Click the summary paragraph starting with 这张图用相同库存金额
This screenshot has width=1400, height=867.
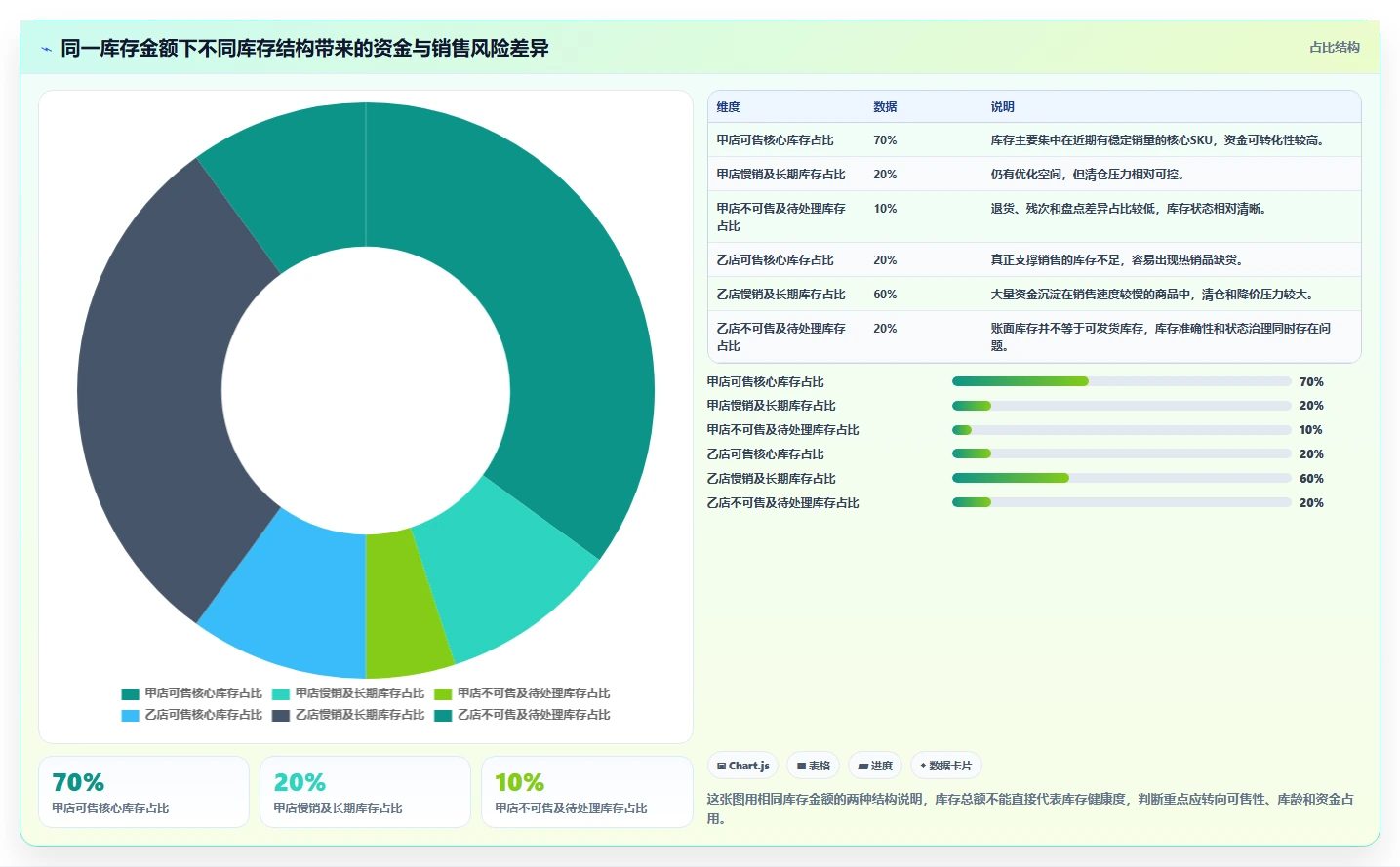[x=1030, y=808]
